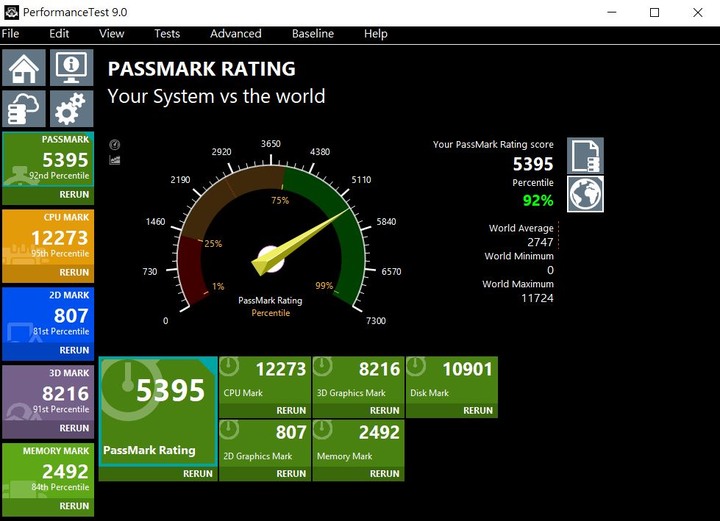The image size is (720, 521).
Task: Click the World Average 2747 value
Action: [x=540, y=242]
